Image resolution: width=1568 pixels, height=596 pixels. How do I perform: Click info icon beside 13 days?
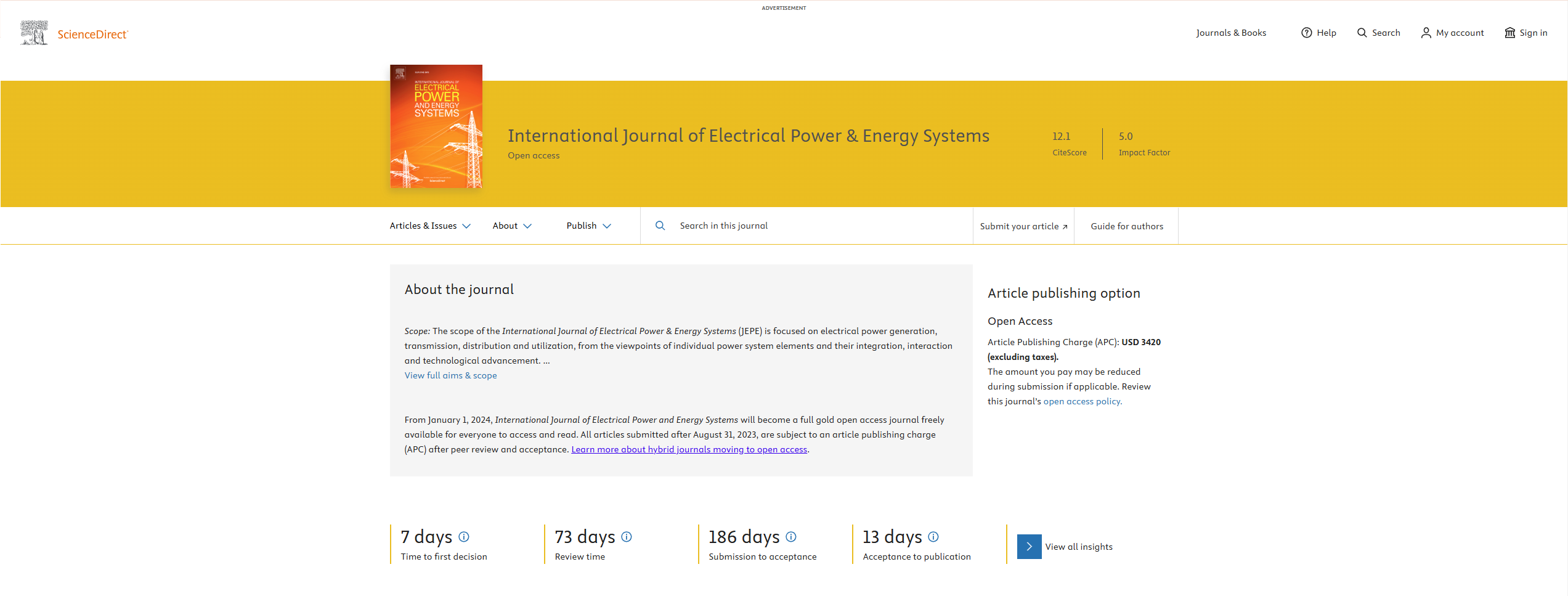click(x=933, y=537)
